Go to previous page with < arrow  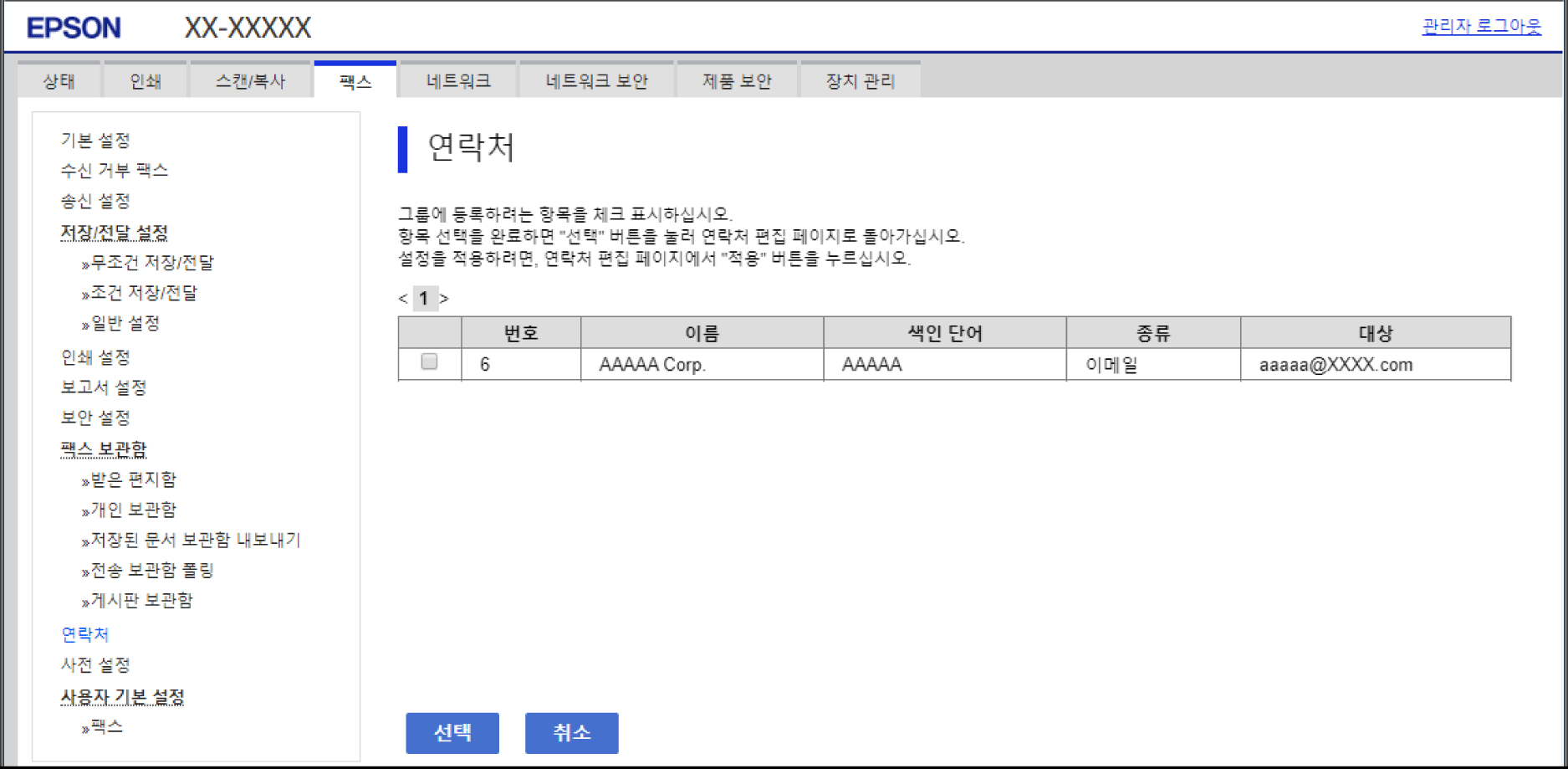tap(403, 299)
